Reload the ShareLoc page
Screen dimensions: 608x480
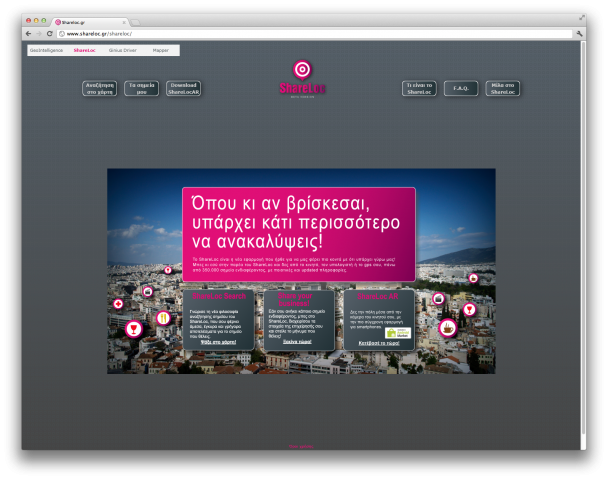[x=50, y=34]
